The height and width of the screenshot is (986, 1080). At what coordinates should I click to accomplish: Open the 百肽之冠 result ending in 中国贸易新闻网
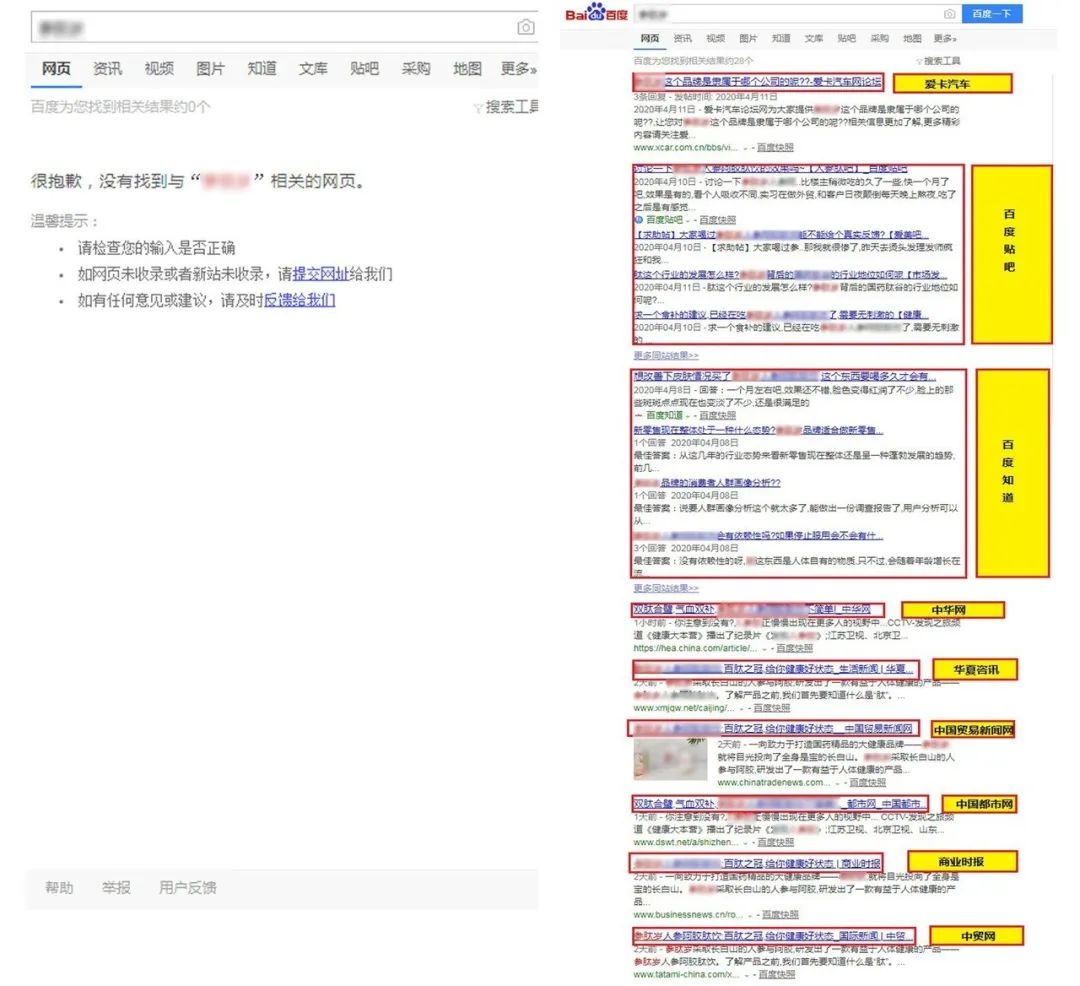tap(774, 728)
